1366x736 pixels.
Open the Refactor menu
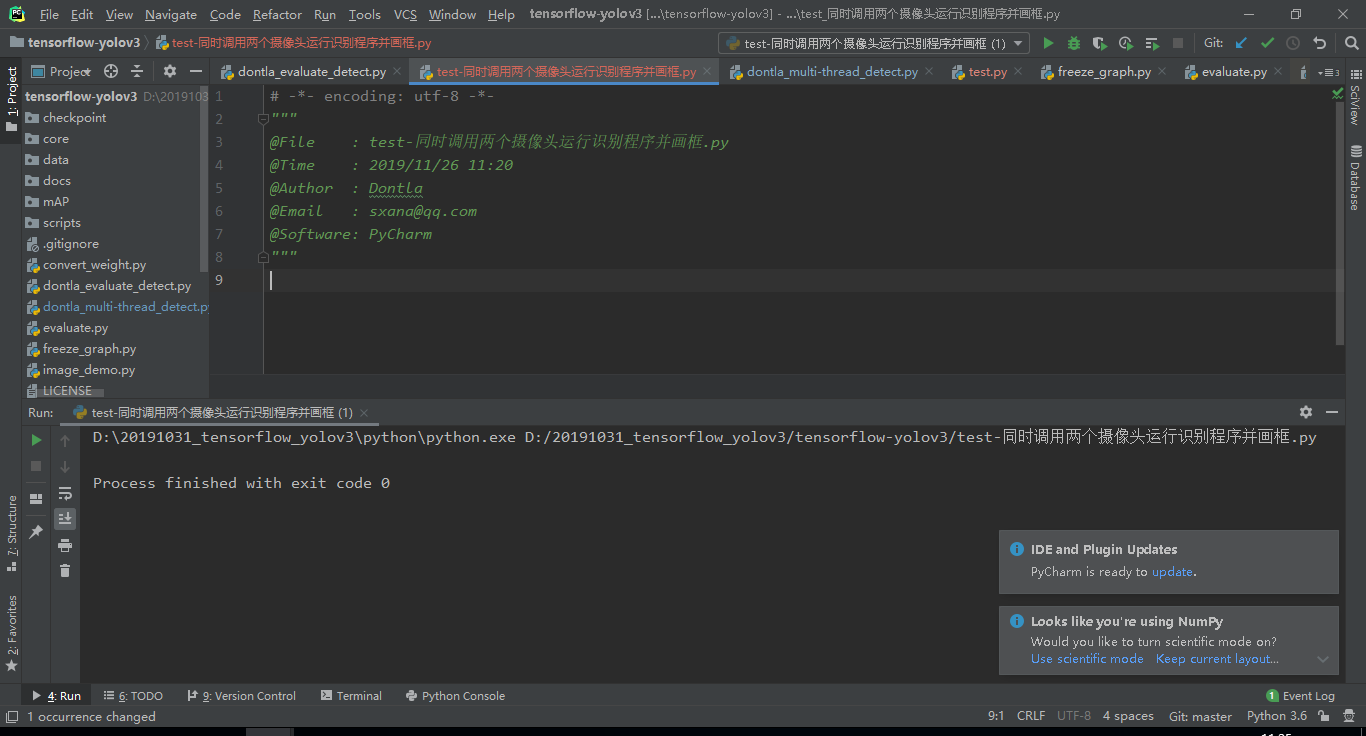tap(276, 14)
